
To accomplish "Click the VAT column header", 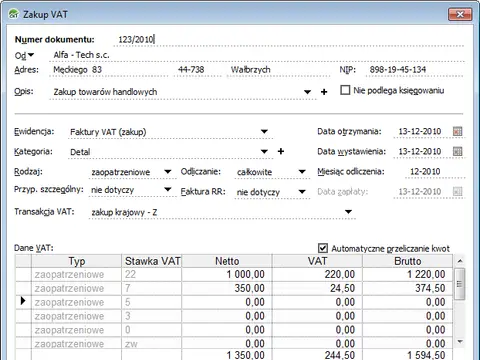I will (x=317, y=261).
